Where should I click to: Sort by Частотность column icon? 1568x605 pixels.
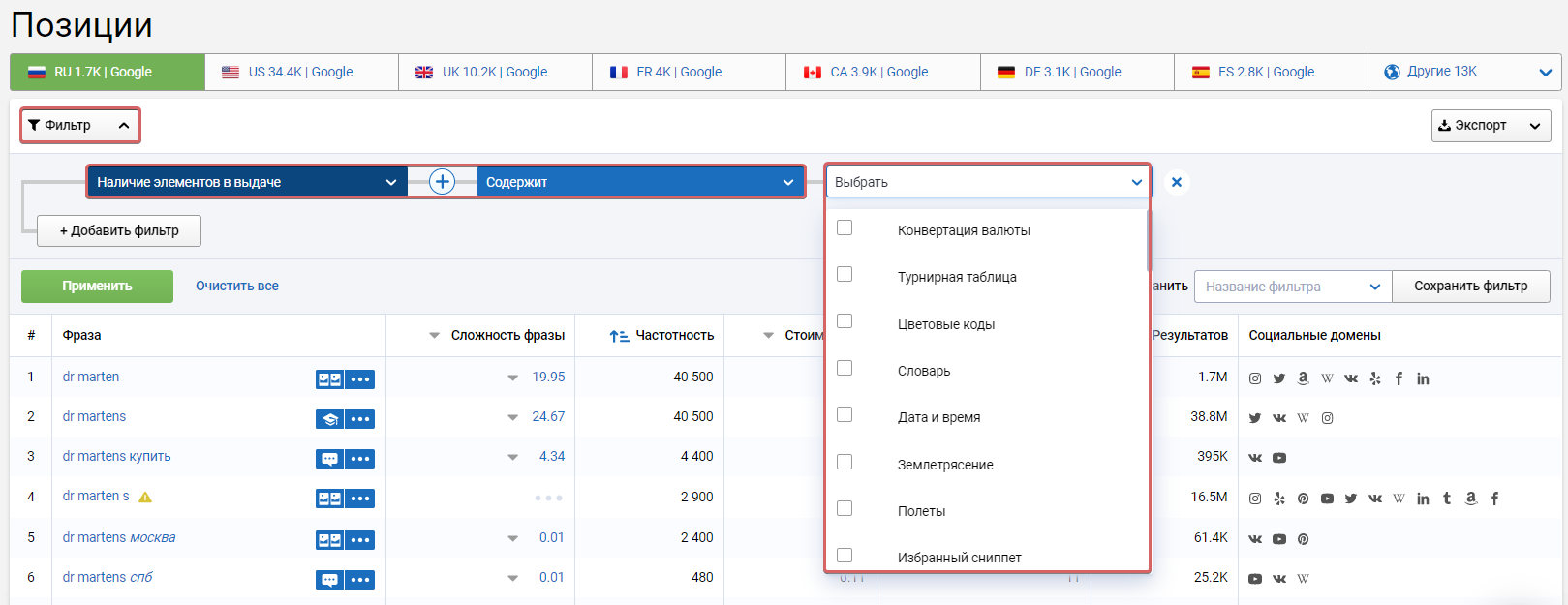click(620, 336)
